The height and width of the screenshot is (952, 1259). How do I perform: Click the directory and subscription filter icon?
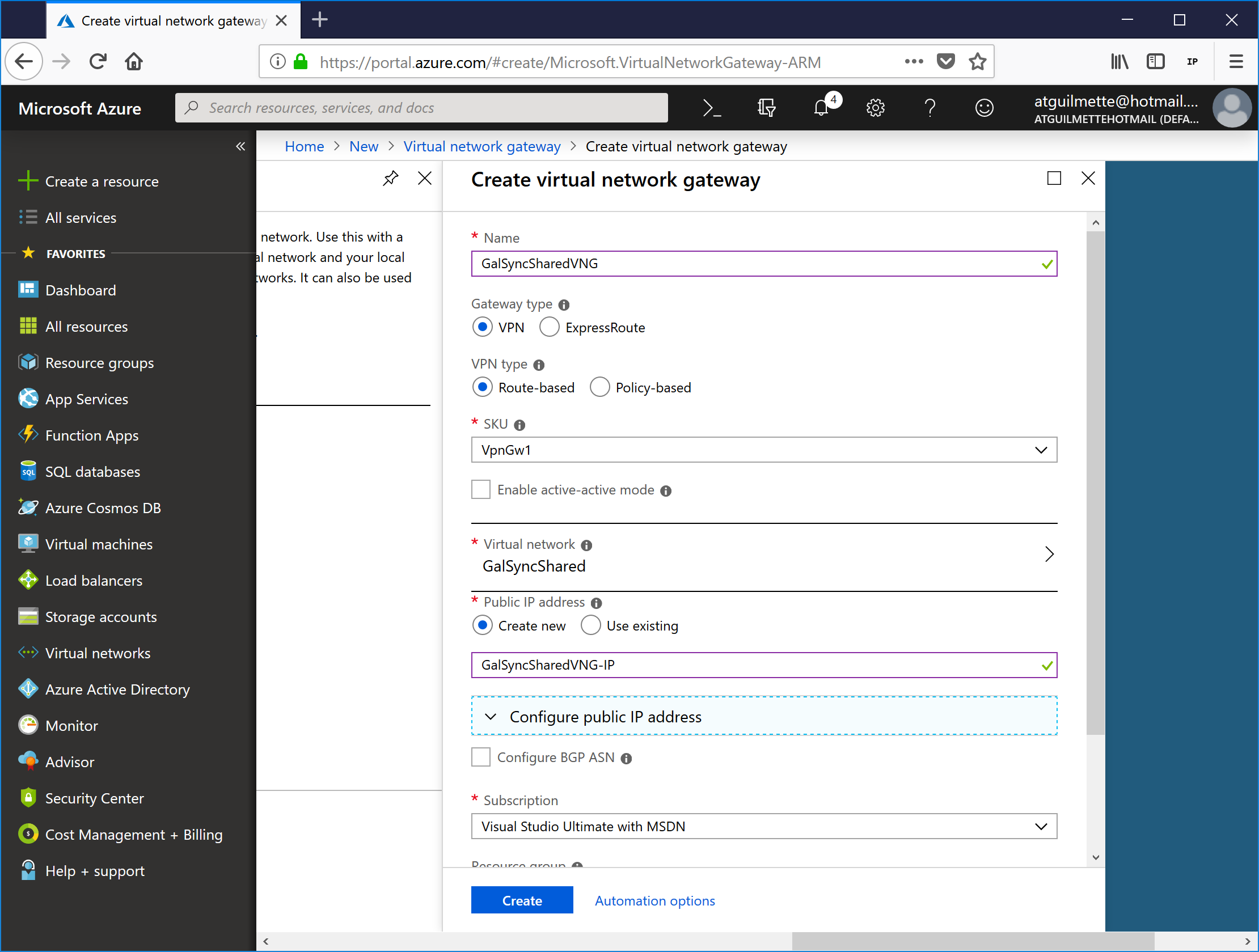pyautogui.click(x=766, y=108)
